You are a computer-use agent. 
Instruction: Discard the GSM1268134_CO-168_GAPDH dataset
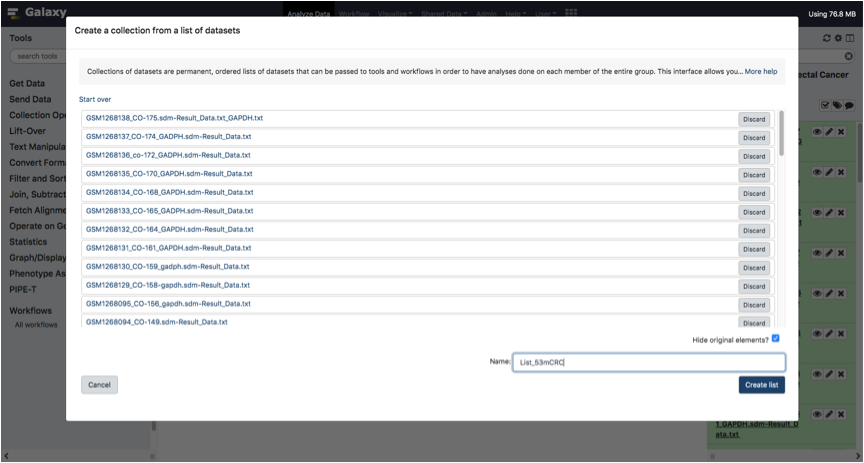click(754, 193)
